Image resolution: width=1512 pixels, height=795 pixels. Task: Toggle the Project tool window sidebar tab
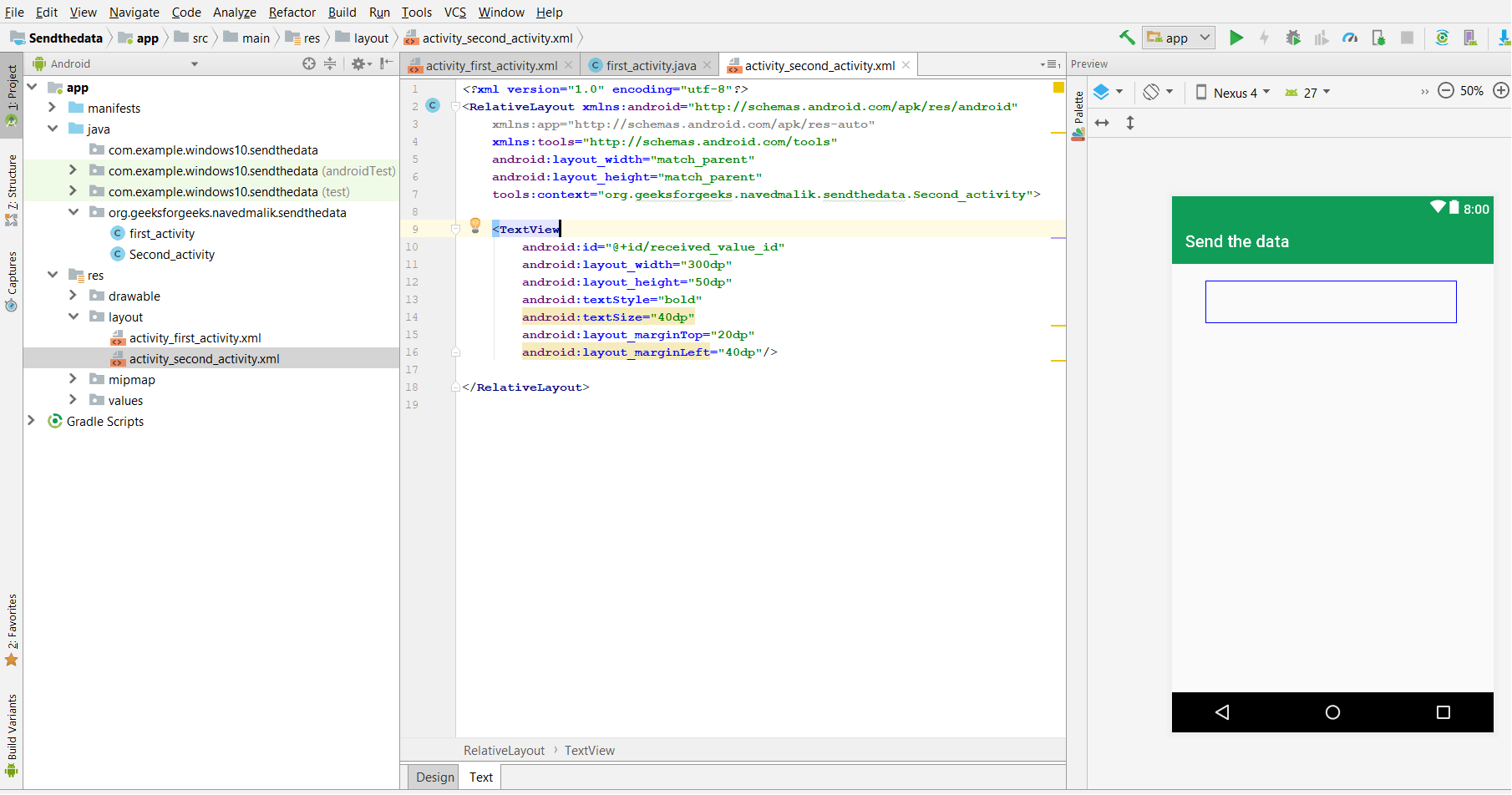click(x=12, y=95)
